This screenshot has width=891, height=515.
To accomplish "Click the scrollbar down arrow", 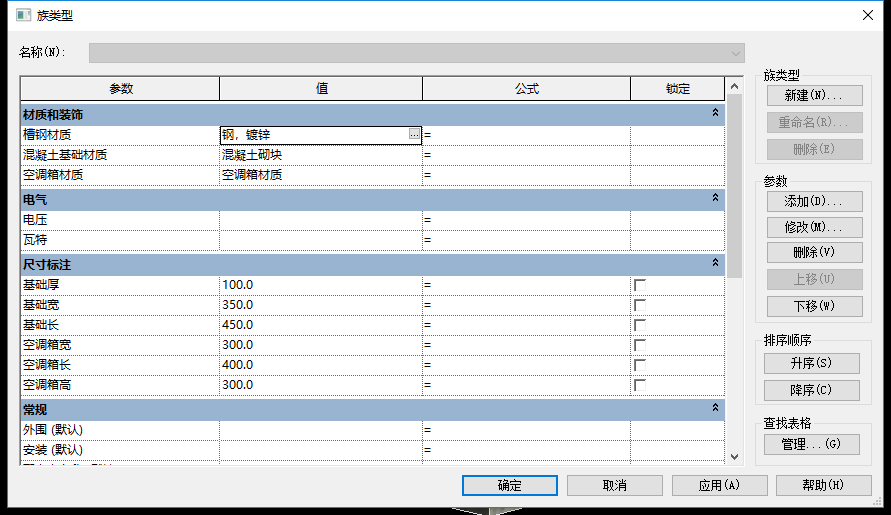I will [734, 457].
